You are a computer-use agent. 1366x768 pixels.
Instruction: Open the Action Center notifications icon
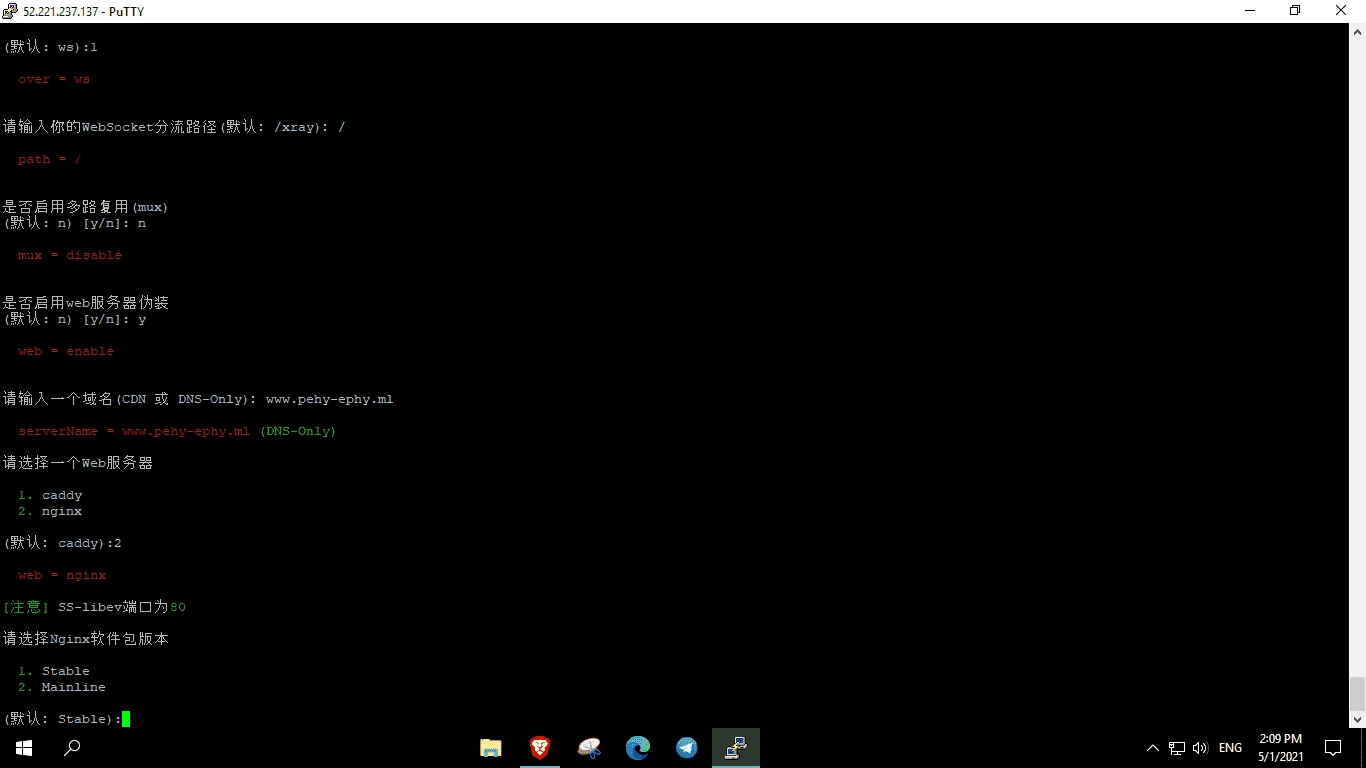(x=1333, y=748)
